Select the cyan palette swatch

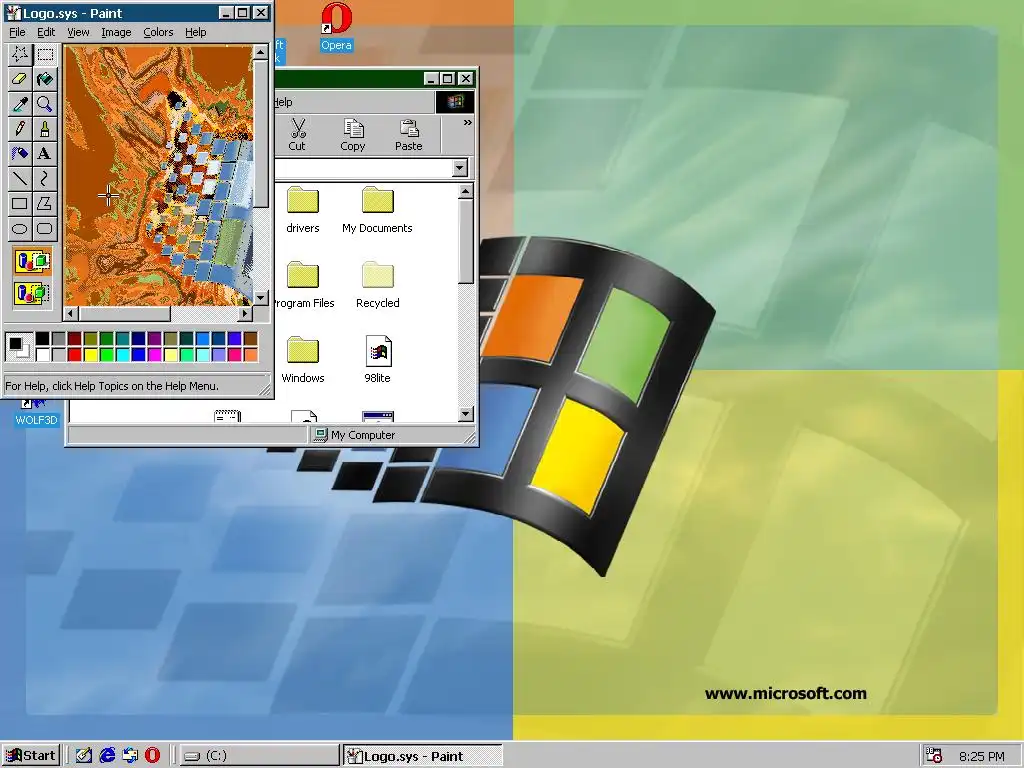coord(123,355)
